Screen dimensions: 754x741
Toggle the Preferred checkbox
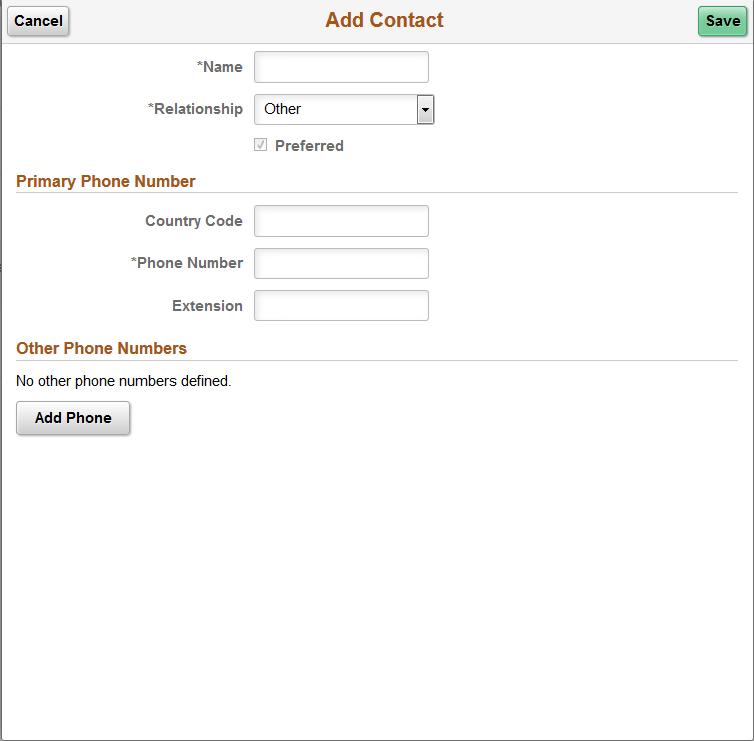pyautogui.click(x=260, y=145)
